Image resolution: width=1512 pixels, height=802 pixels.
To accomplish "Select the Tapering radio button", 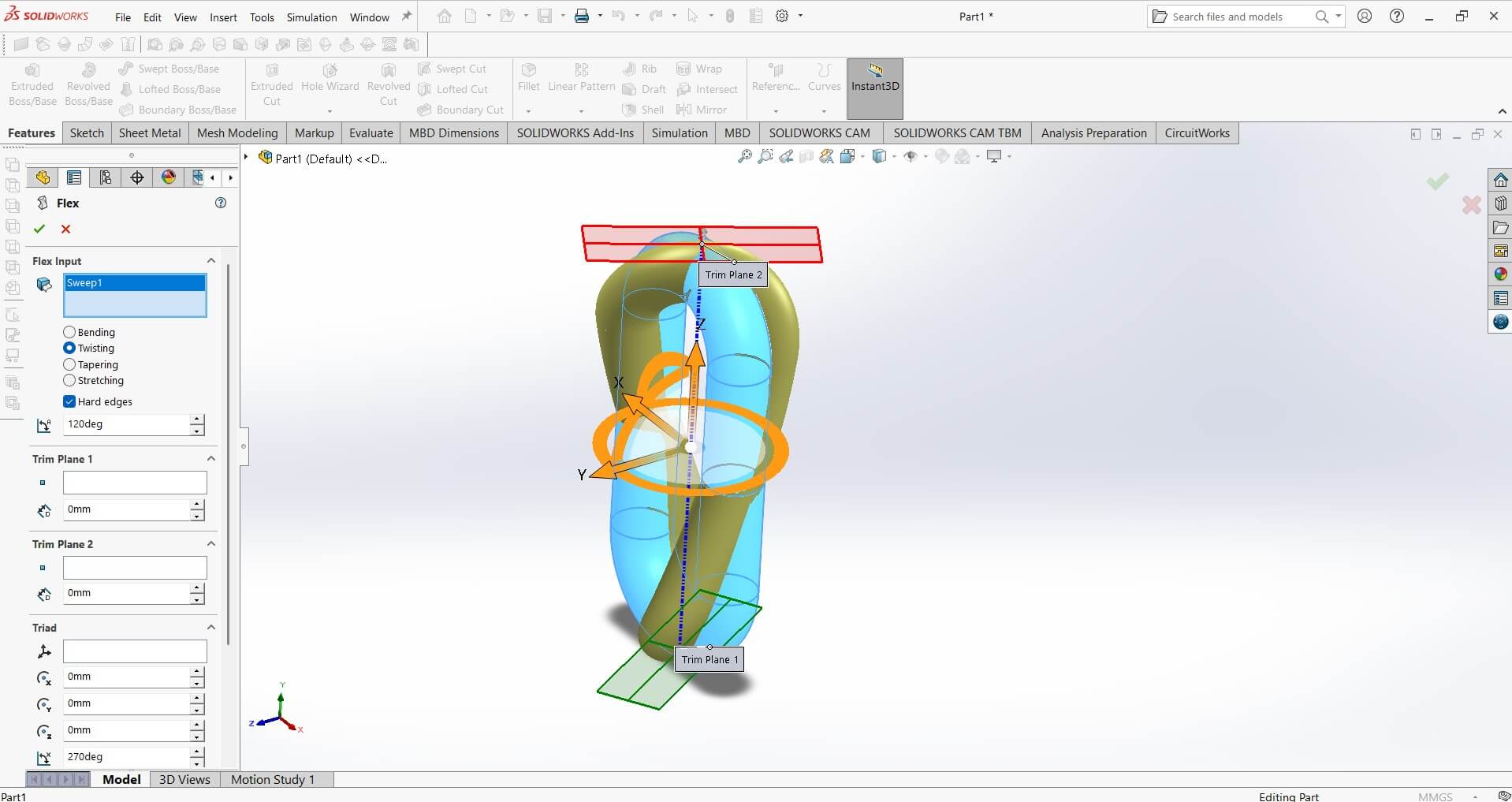I will tap(69, 364).
